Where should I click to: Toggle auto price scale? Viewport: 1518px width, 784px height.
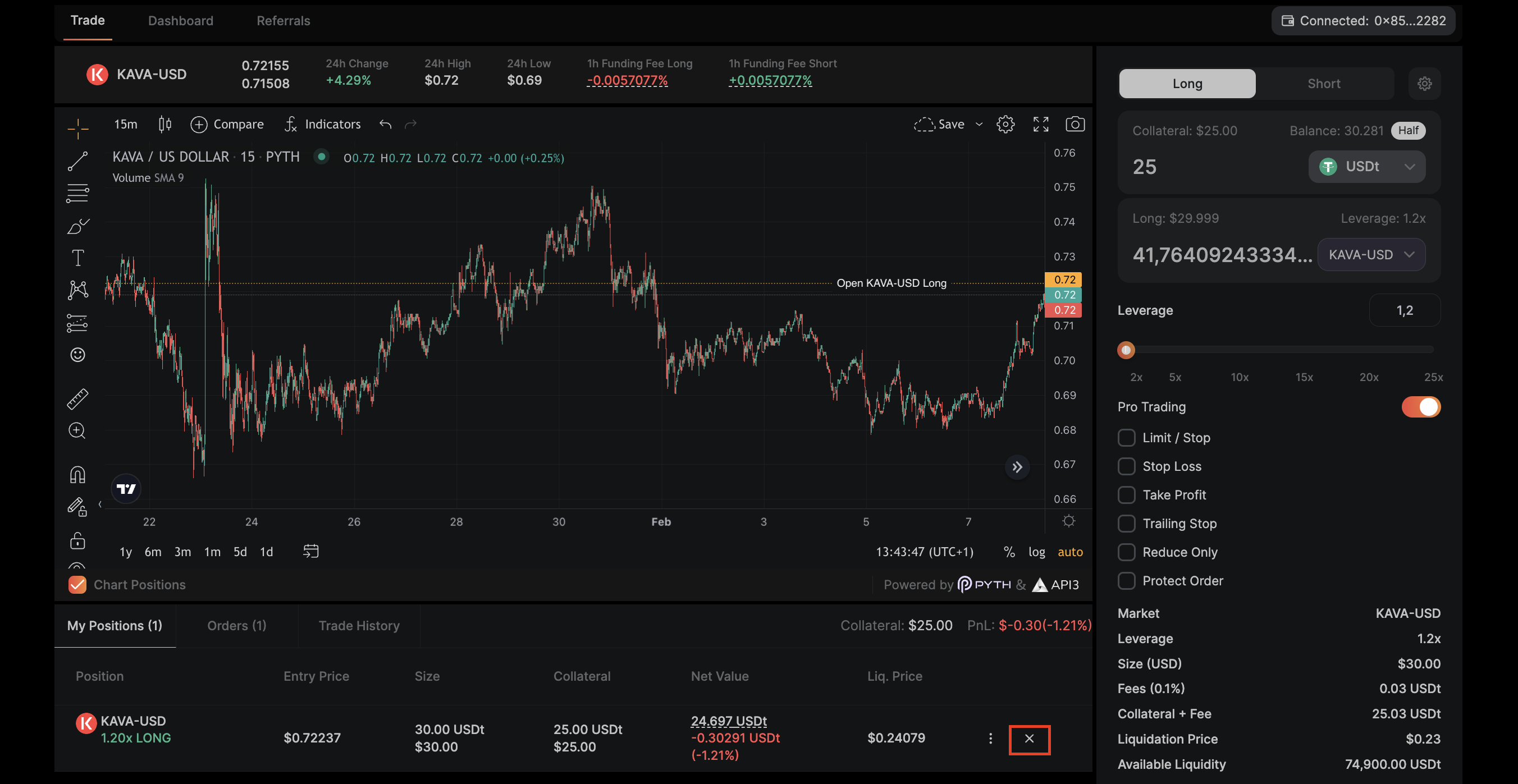pyautogui.click(x=1070, y=552)
